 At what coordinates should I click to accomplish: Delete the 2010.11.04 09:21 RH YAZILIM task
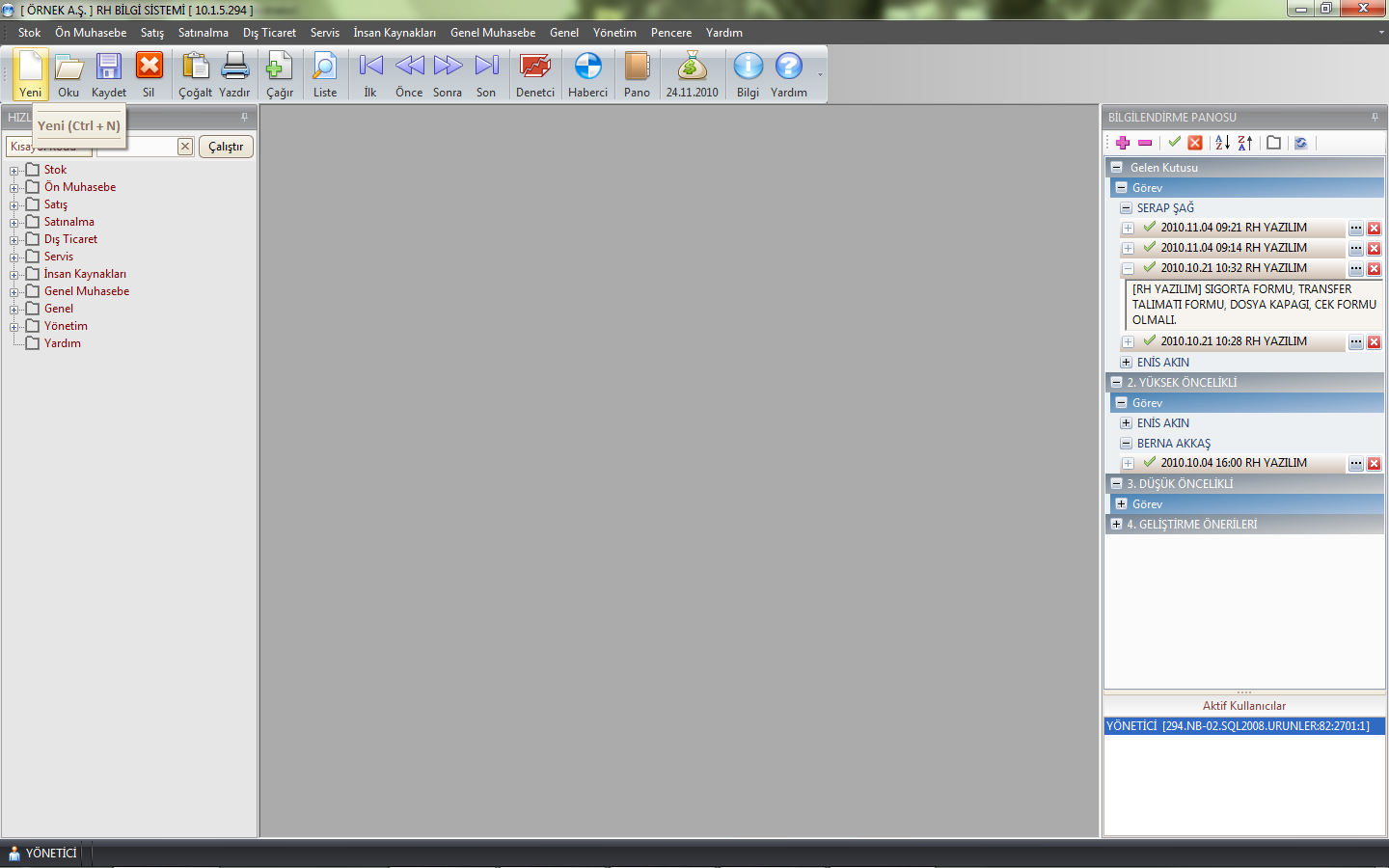(x=1374, y=229)
